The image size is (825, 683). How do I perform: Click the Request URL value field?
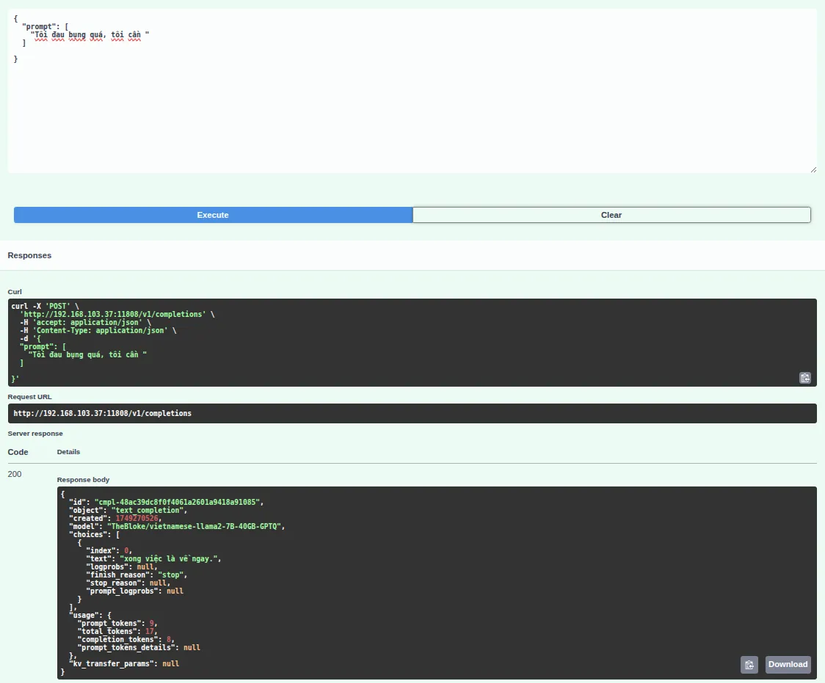[412, 413]
